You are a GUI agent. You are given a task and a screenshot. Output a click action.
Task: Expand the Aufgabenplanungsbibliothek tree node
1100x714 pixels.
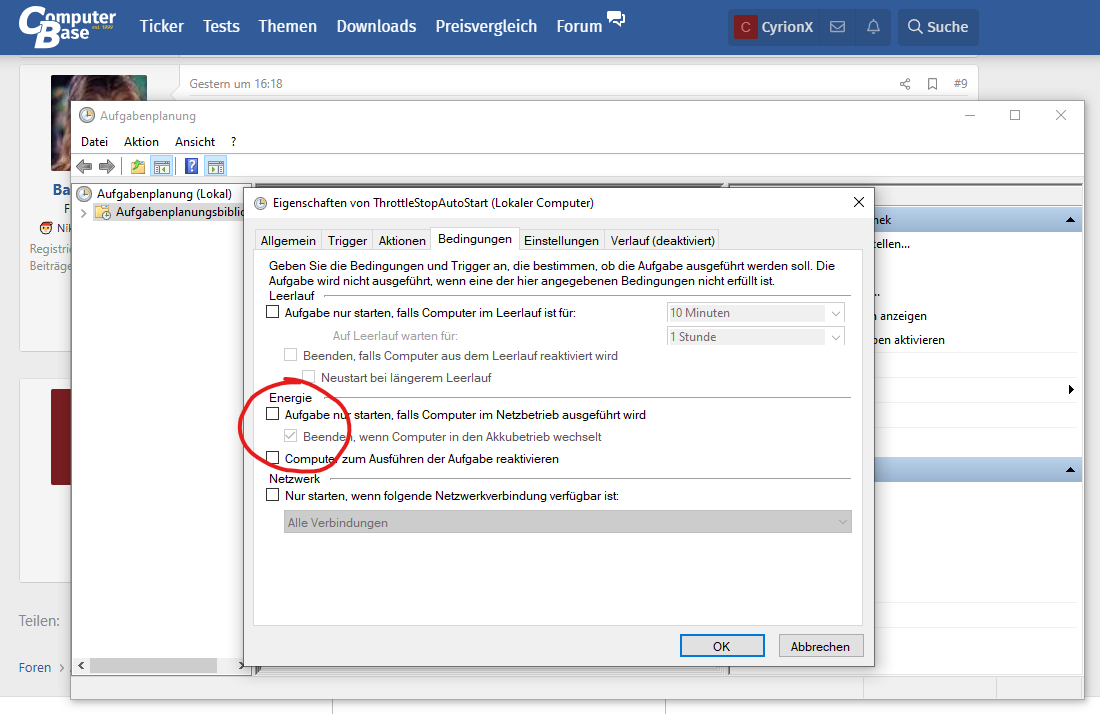[83, 213]
